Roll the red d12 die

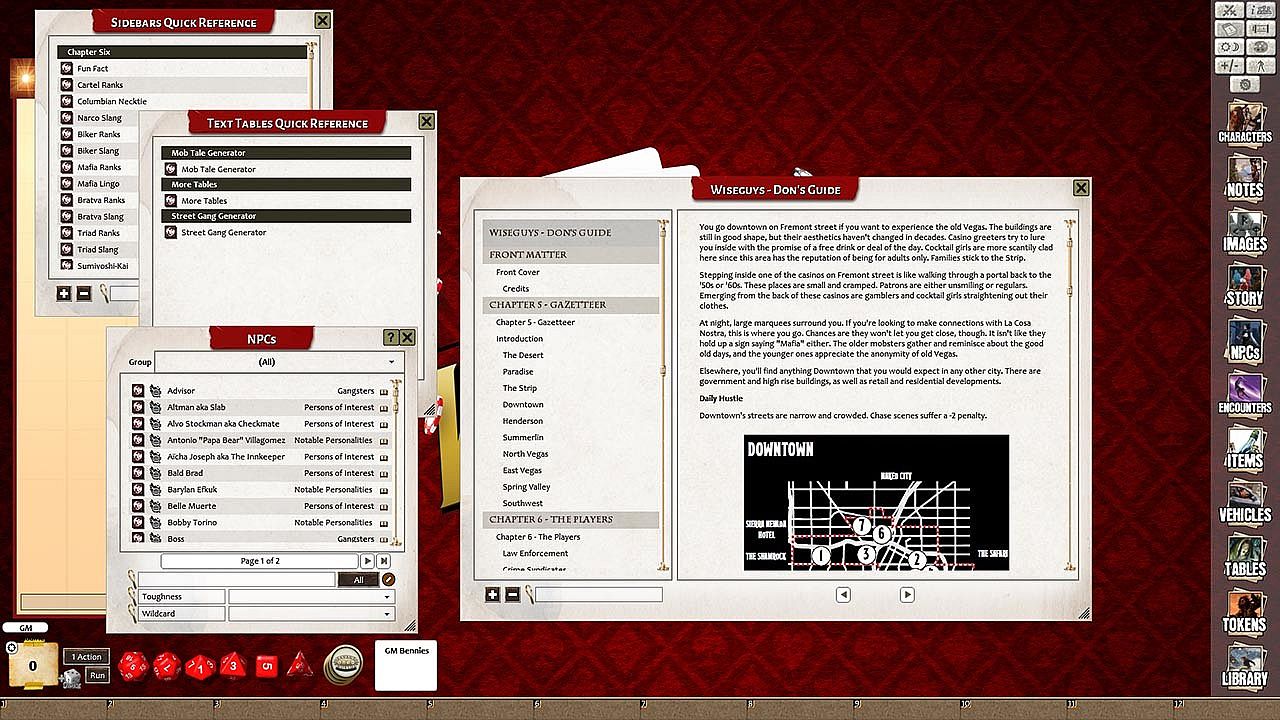[167, 665]
